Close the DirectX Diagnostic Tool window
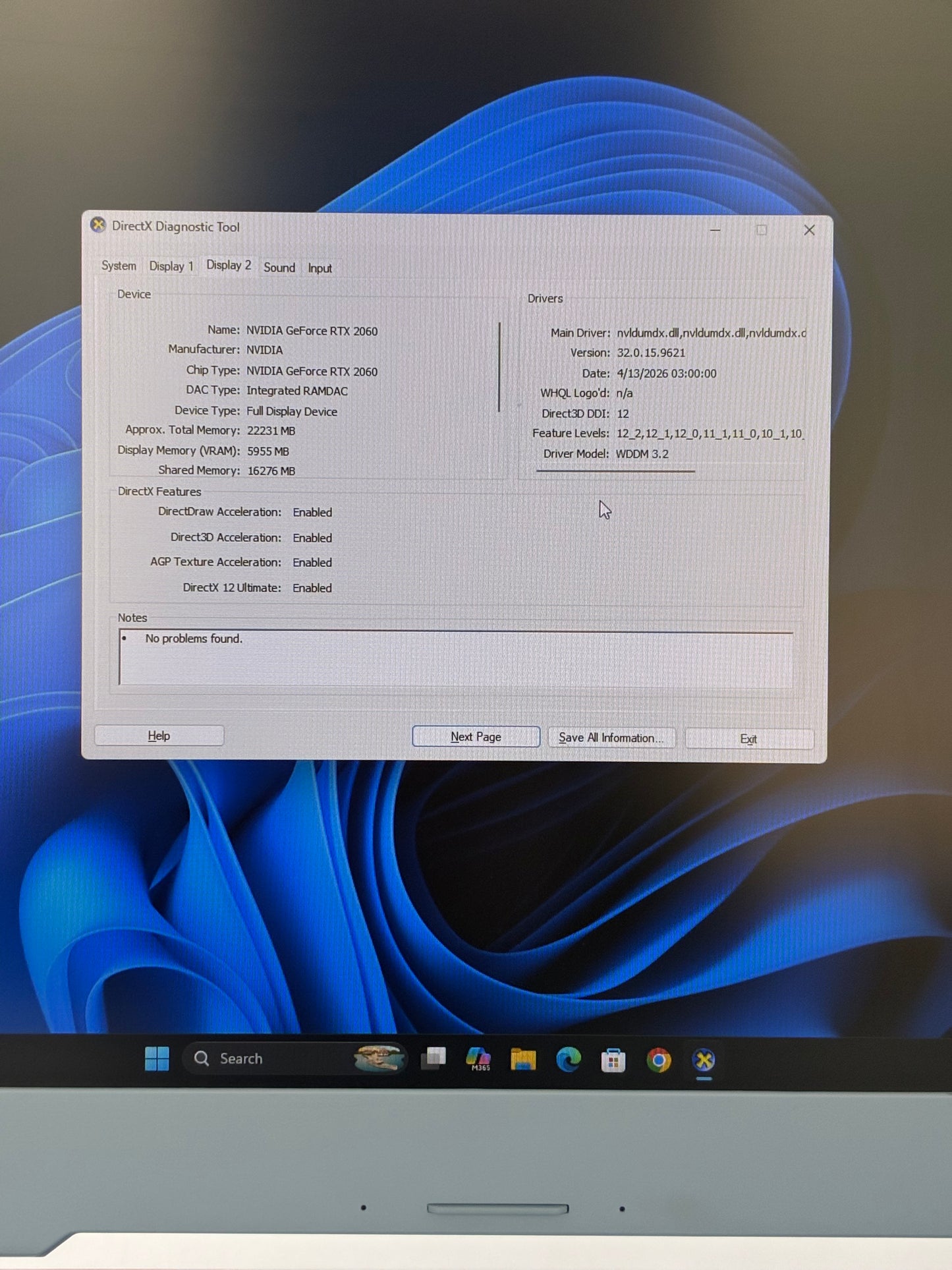Image resolution: width=952 pixels, height=1270 pixels. click(x=809, y=230)
